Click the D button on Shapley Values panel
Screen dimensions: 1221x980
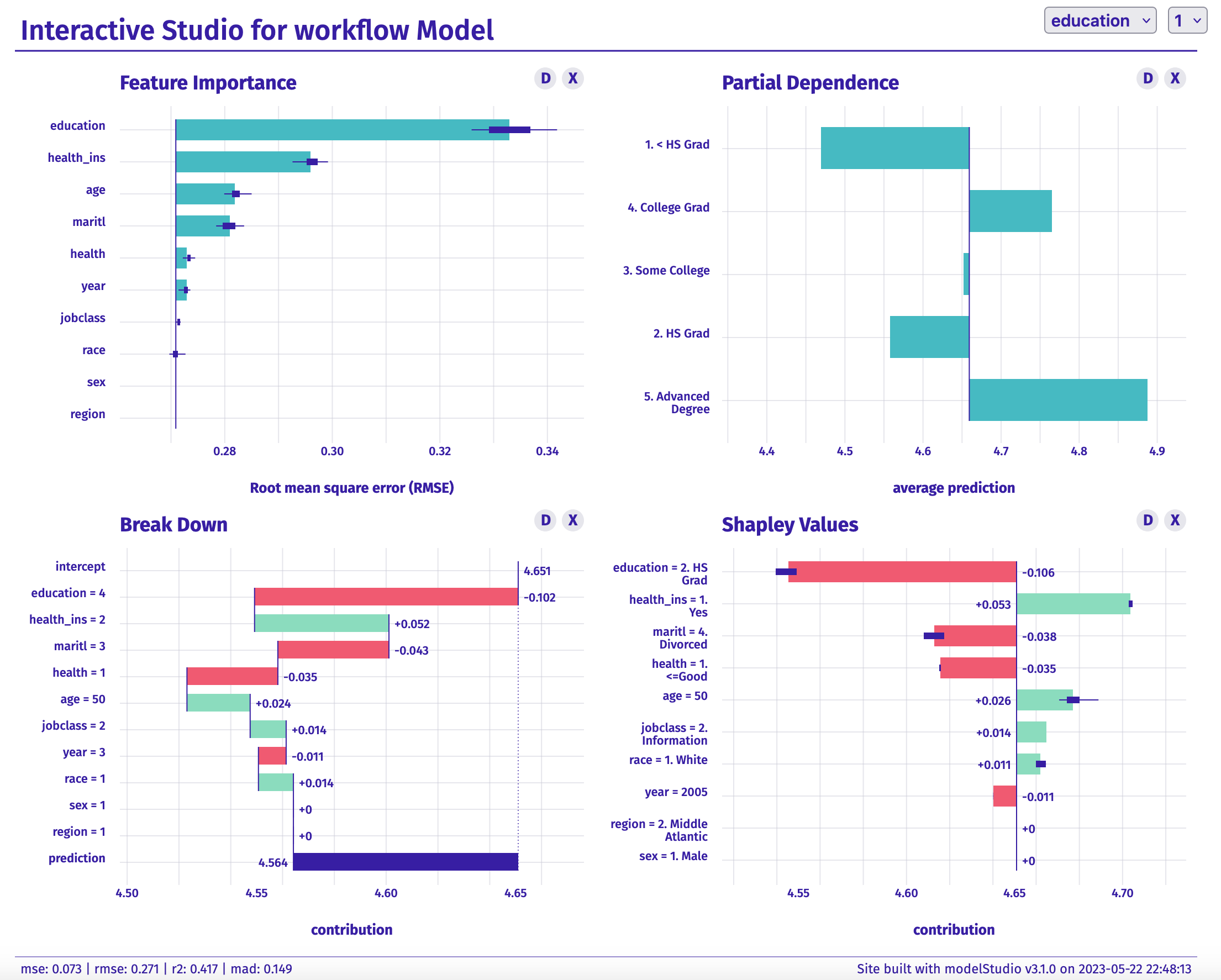pyautogui.click(x=1148, y=520)
